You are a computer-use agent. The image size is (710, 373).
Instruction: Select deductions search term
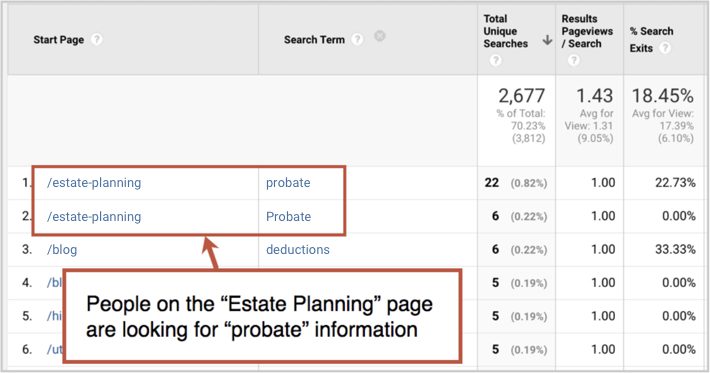297,249
